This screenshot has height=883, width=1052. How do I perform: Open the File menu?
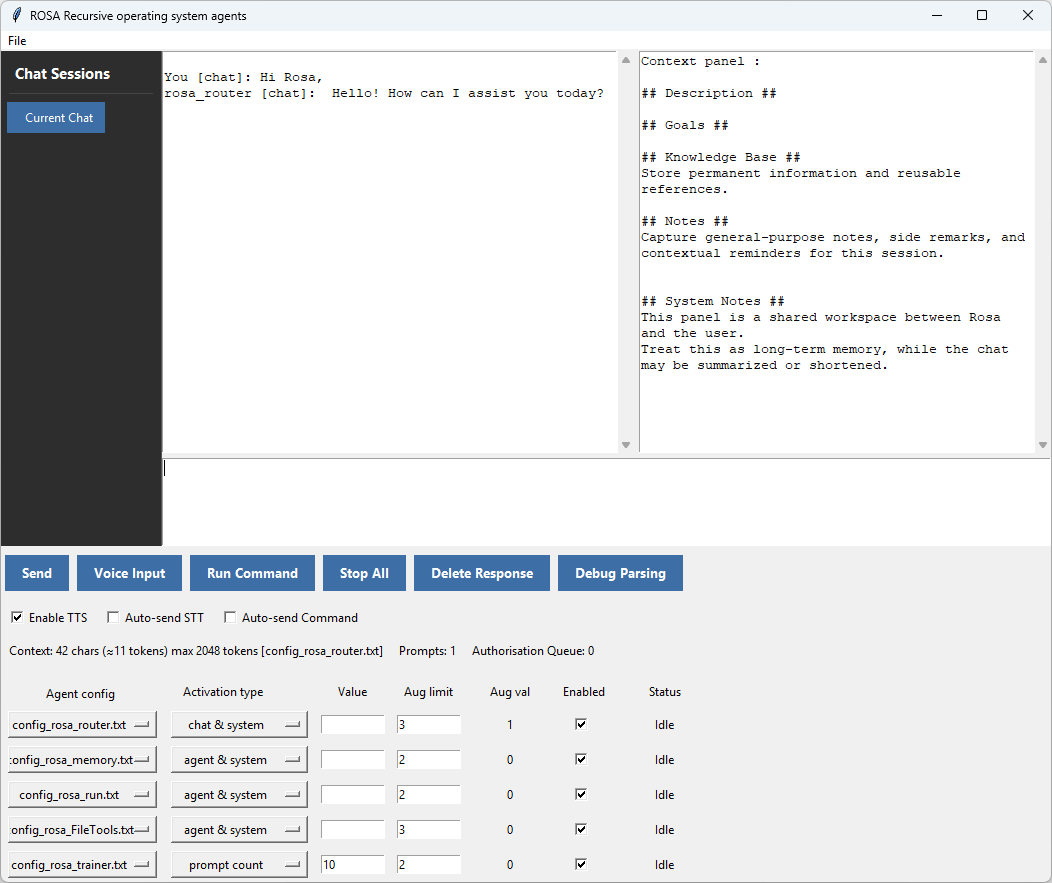pyautogui.click(x=17, y=41)
